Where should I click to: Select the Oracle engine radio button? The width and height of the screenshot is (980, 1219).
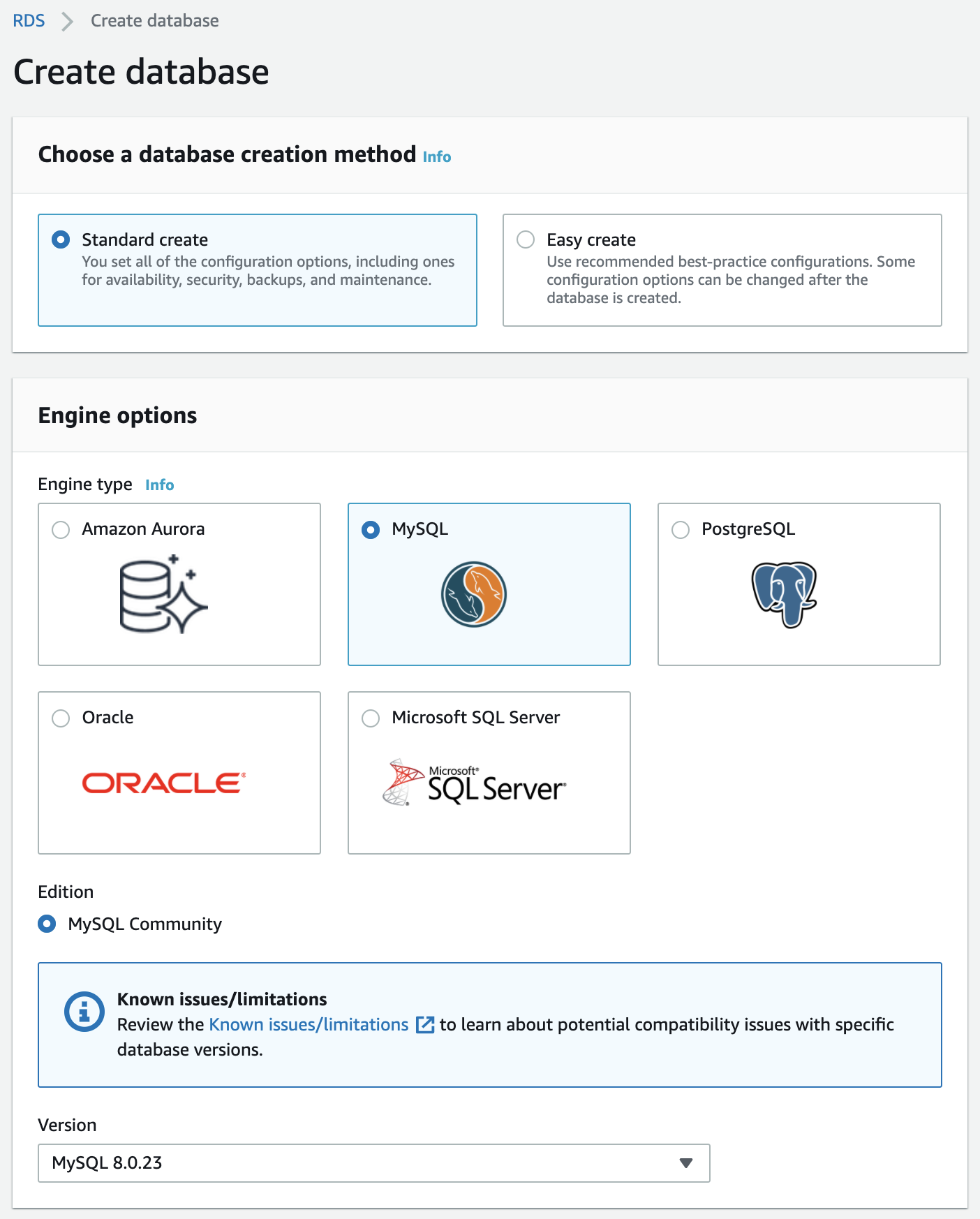click(61, 718)
